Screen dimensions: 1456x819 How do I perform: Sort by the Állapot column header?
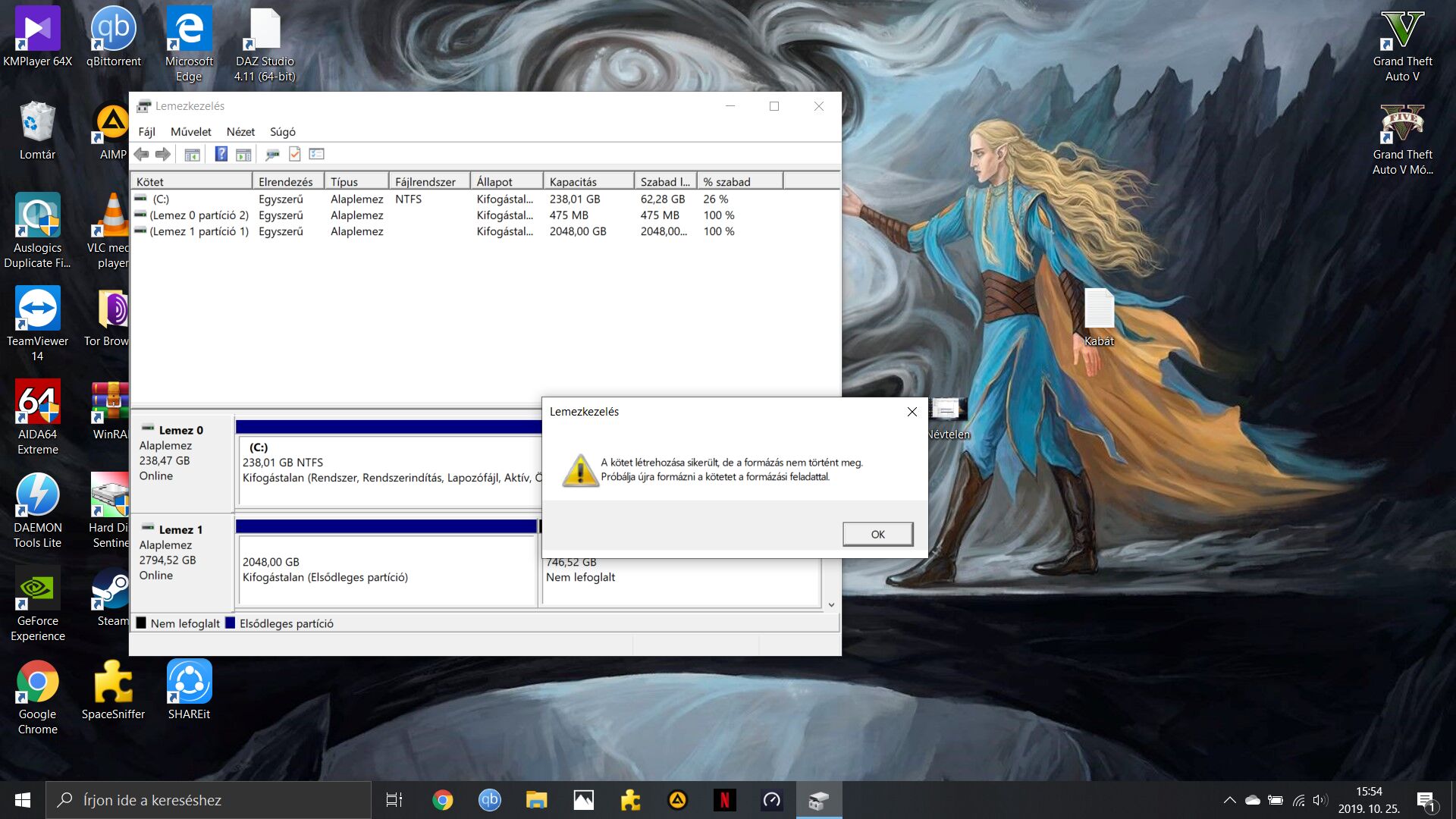(507, 182)
